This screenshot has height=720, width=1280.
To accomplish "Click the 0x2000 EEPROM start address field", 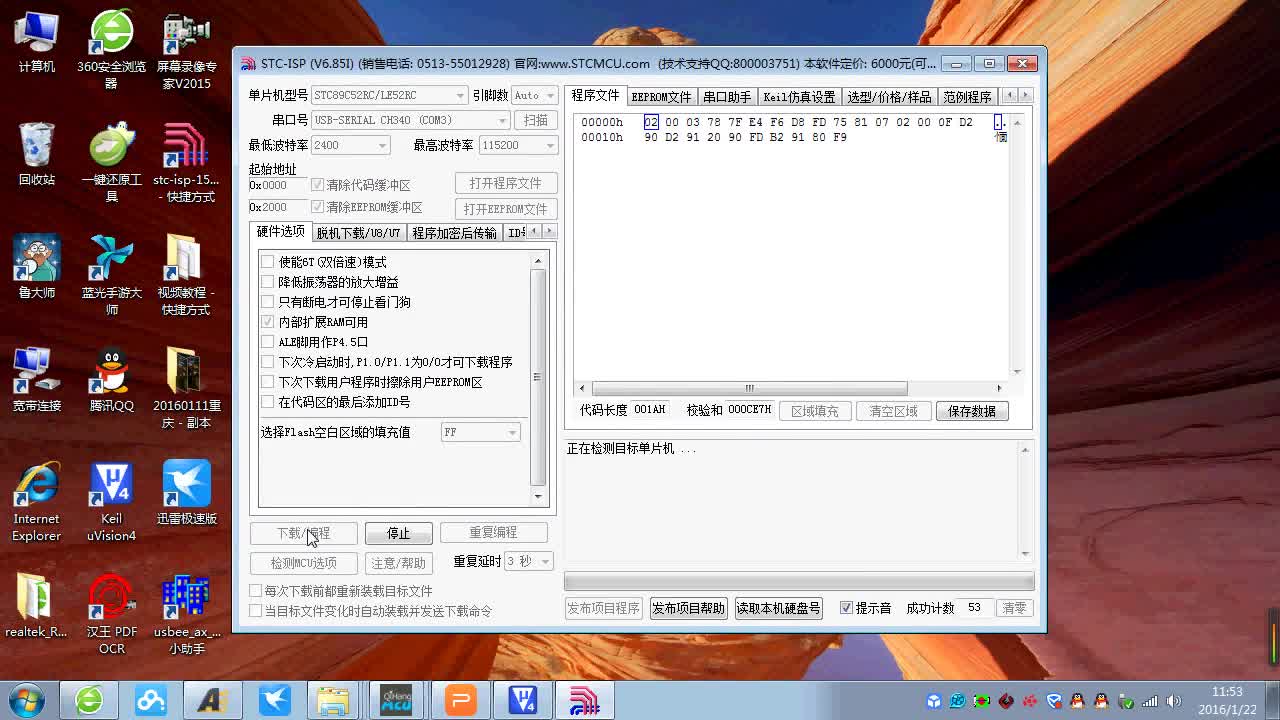I will (x=278, y=207).
